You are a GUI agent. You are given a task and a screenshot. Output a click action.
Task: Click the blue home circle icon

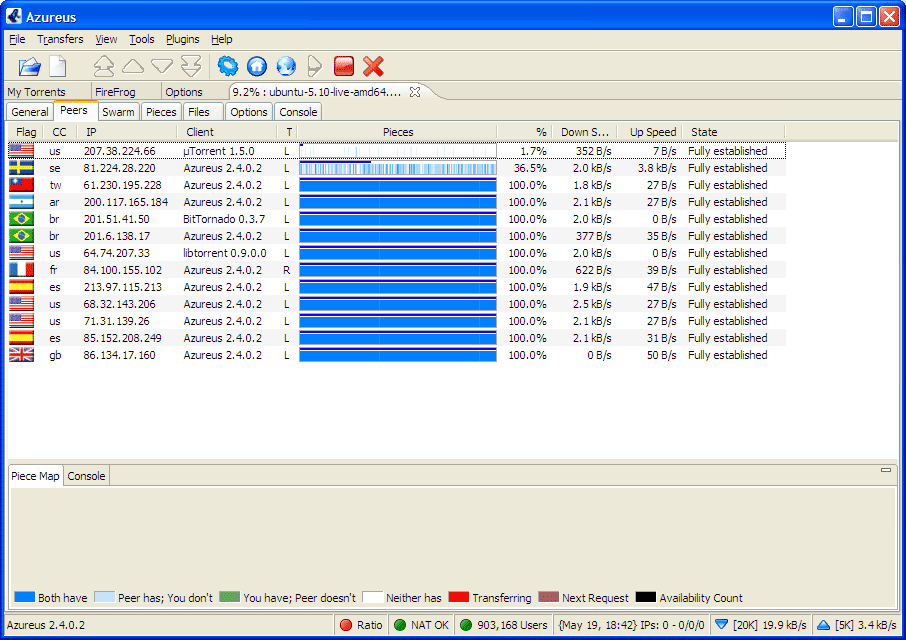click(257, 66)
